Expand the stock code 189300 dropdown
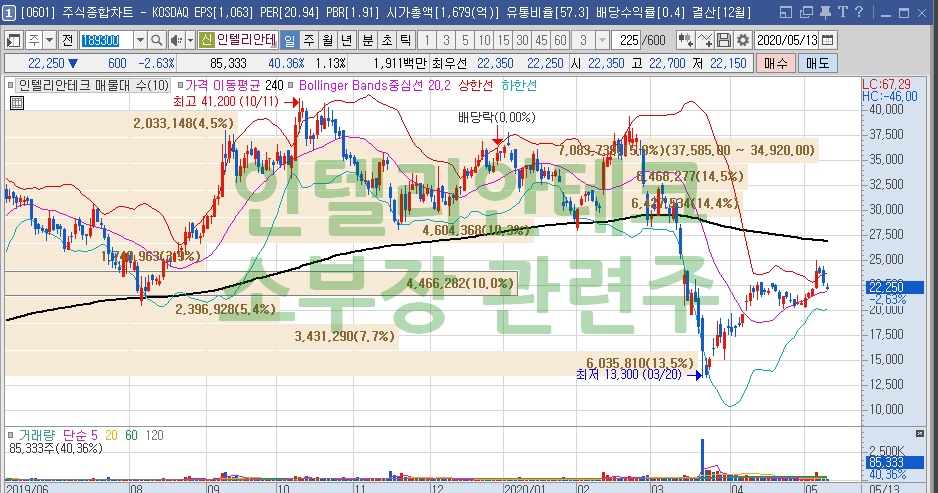This screenshot has width=938, height=493. (x=140, y=40)
